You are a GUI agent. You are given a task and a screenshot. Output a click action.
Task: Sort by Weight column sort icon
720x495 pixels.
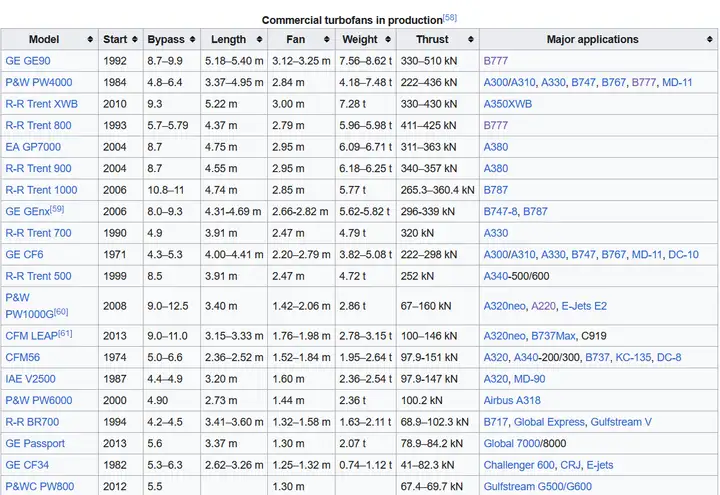[388, 39]
